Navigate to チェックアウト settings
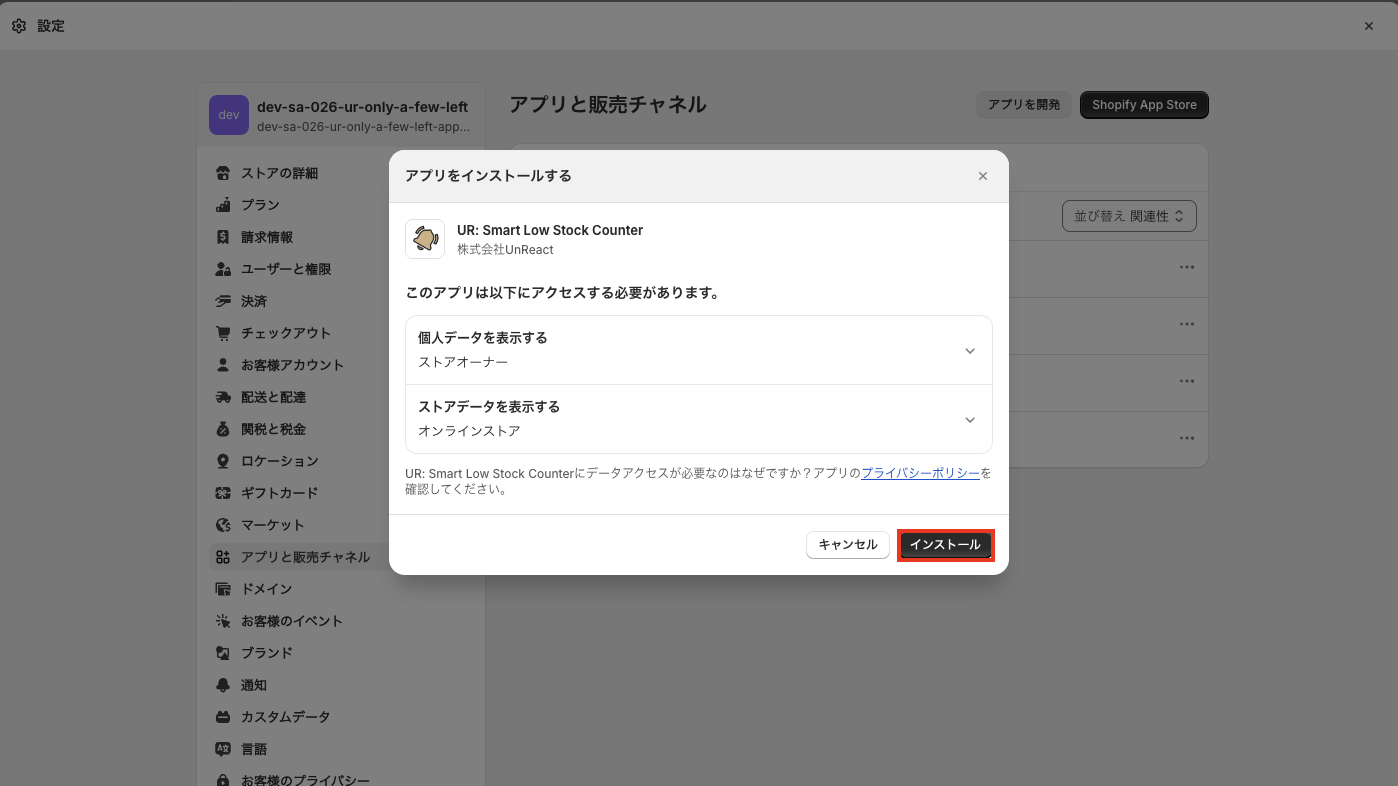Screen dimensions: 1398x786 (286, 333)
